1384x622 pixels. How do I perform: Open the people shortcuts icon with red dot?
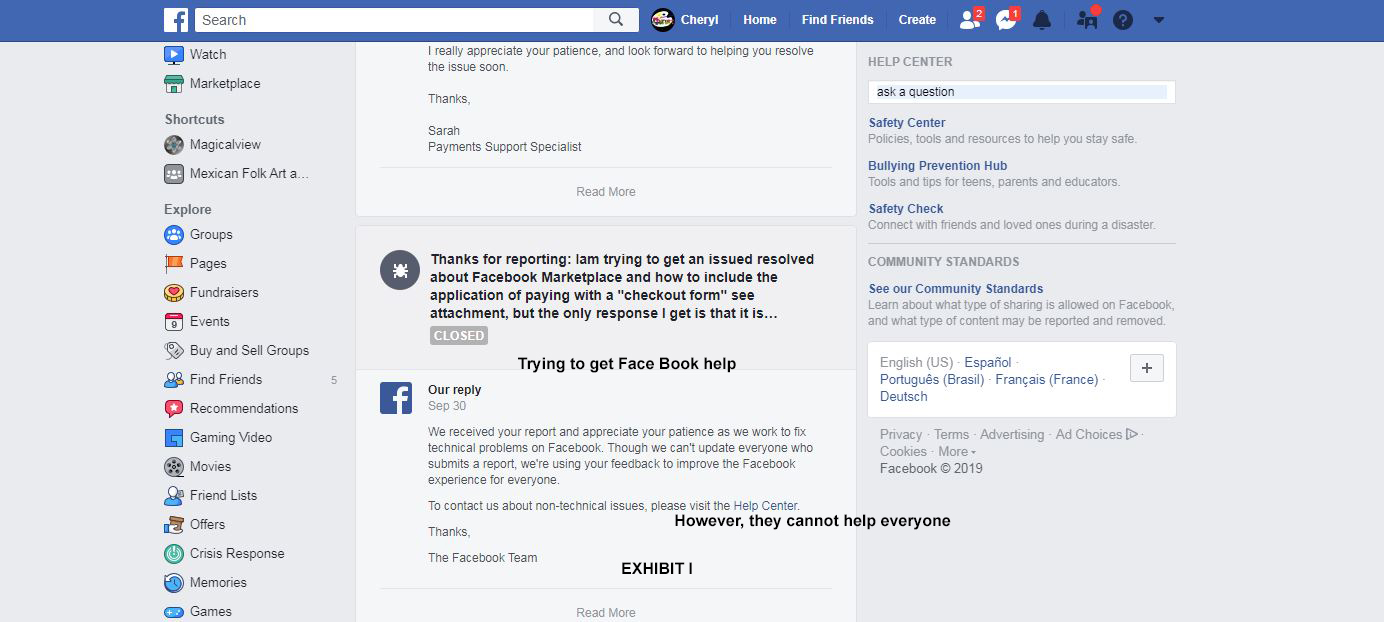(1087, 20)
